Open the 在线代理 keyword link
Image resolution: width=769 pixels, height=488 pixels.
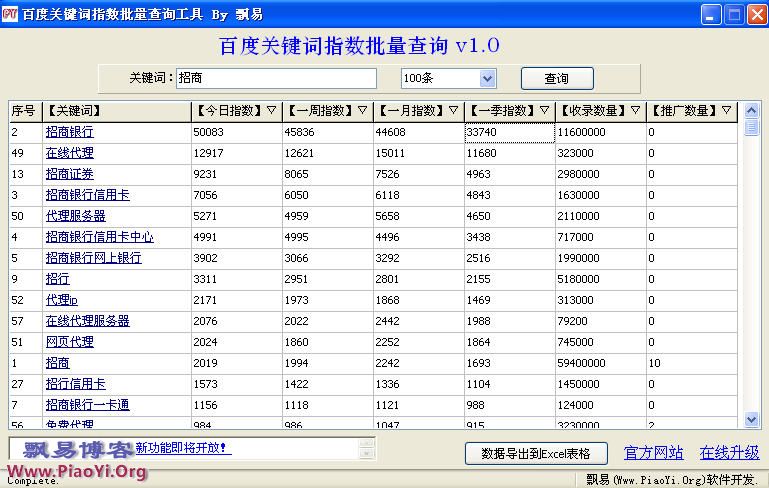tap(69, 153)
